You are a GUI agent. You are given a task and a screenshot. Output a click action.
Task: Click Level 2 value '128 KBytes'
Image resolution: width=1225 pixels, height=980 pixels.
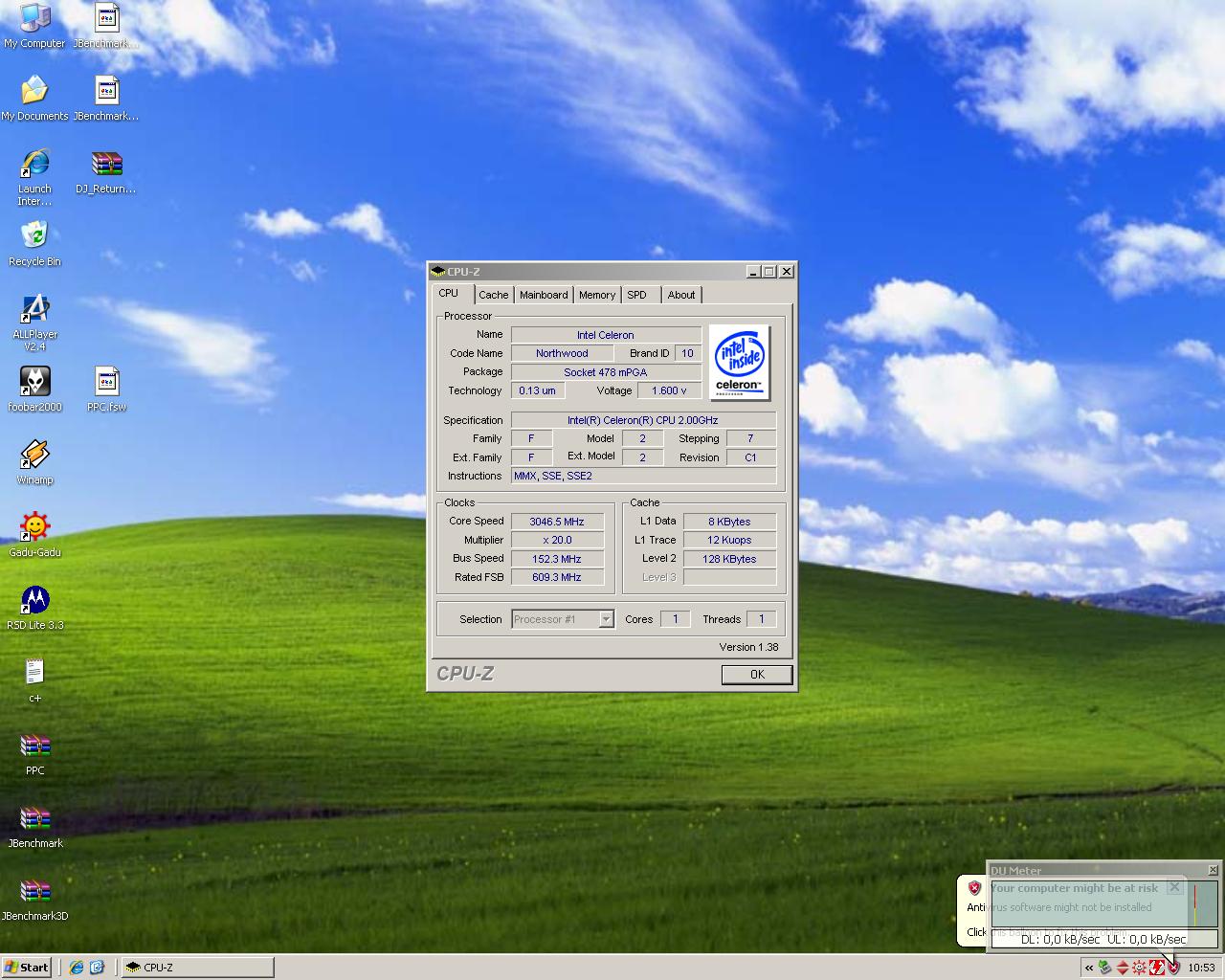(x=729, y=559)
